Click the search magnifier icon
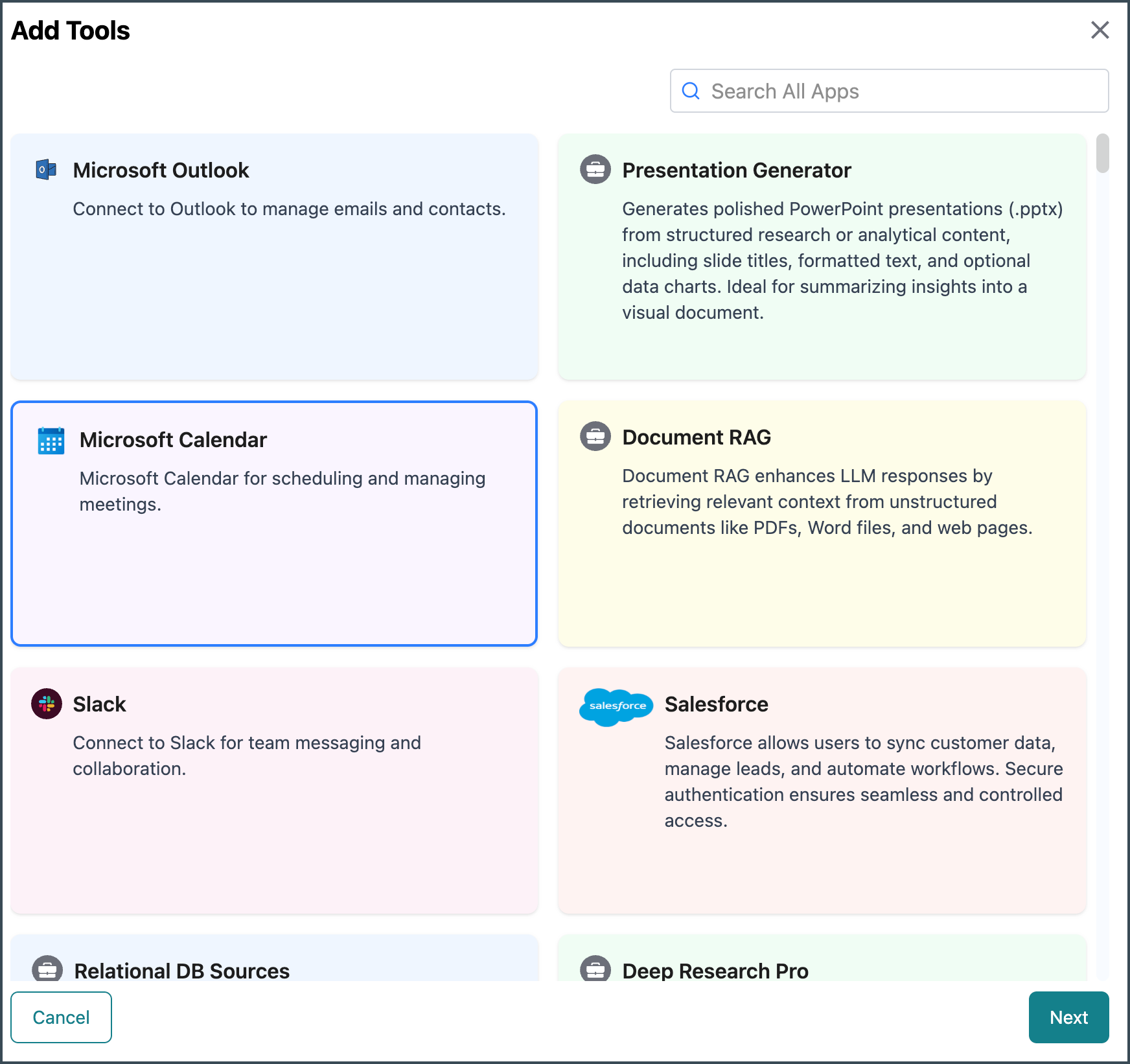The height and width of the screenshot is (1064, 1130). pyautogui.click(x=691, y=91)
